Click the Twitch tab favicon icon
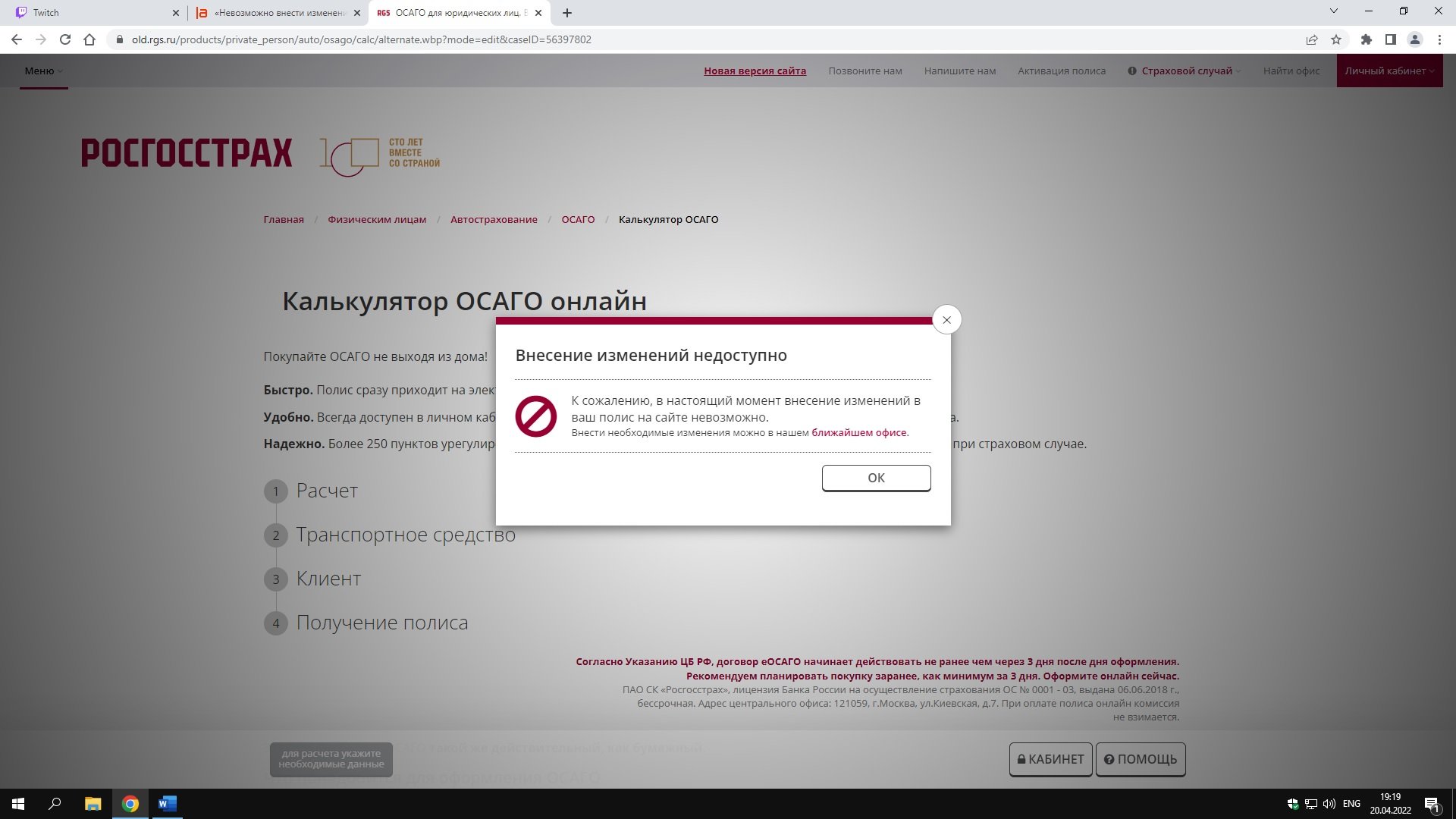Screen dimensions: 1456x819 [17, 12]
